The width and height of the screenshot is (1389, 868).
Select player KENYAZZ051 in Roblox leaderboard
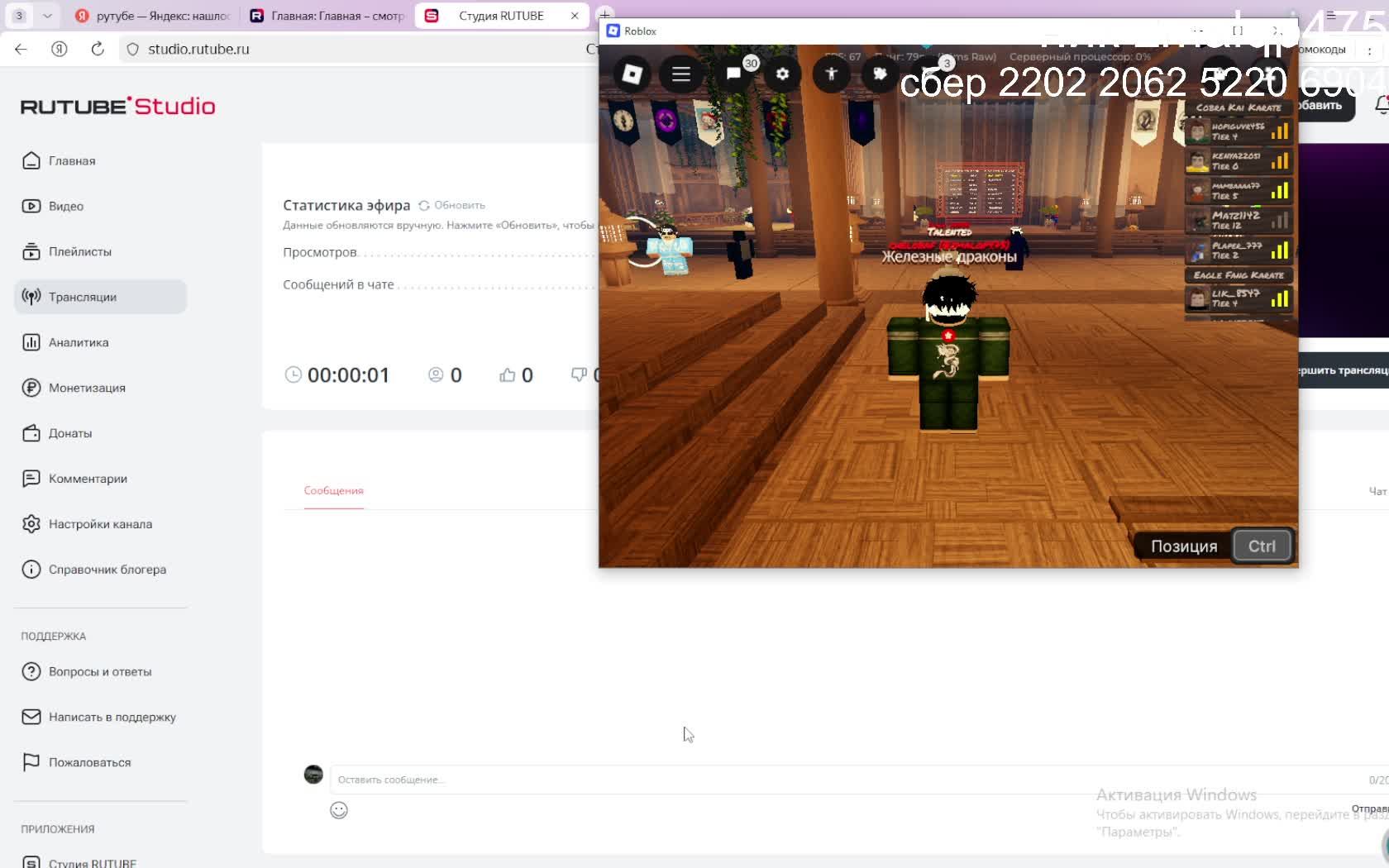point(1239,161)
